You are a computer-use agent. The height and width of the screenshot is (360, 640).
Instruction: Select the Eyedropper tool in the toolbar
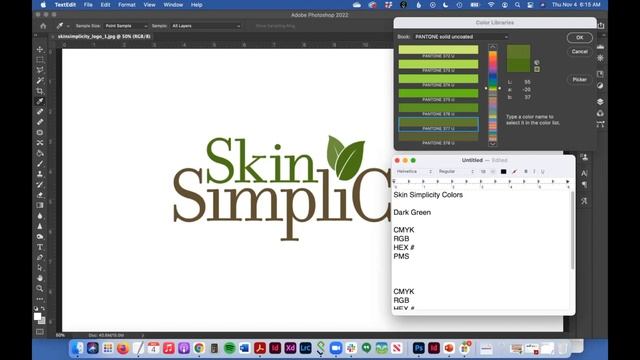click(x=40, y=101)
